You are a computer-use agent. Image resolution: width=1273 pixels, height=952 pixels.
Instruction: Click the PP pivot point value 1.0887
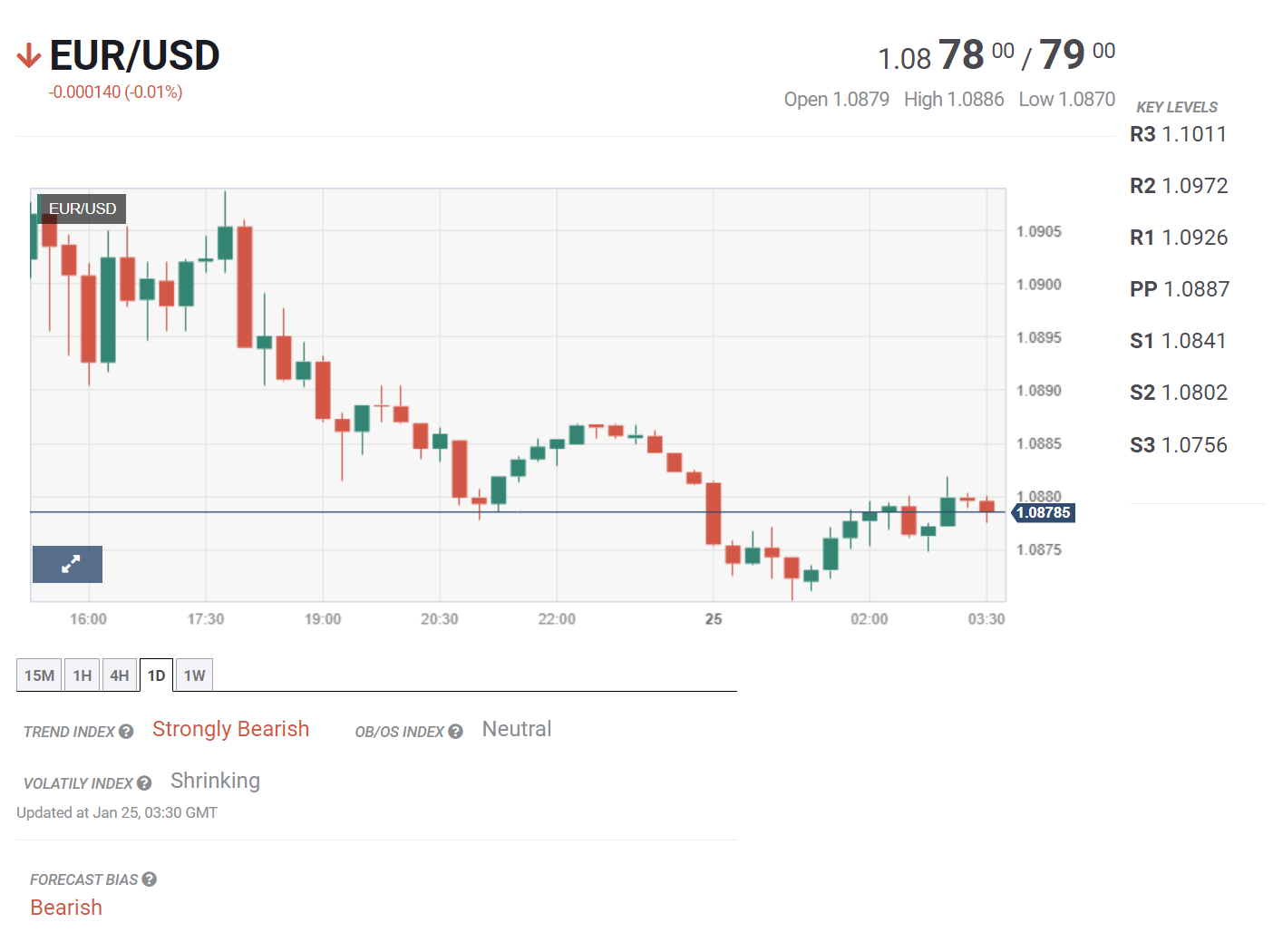pos(1180,289)
